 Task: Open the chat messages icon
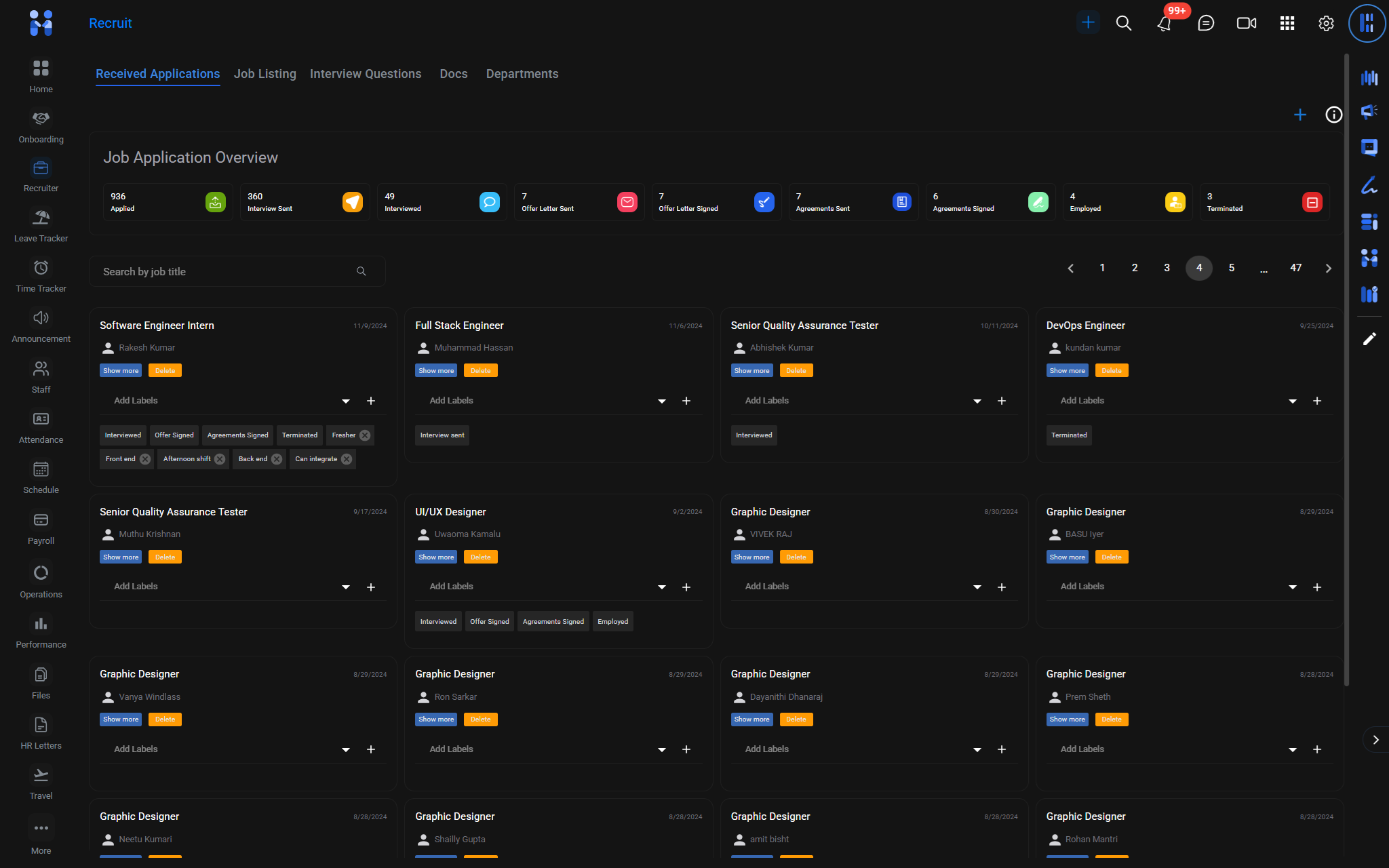click(x=1205, y=24)
